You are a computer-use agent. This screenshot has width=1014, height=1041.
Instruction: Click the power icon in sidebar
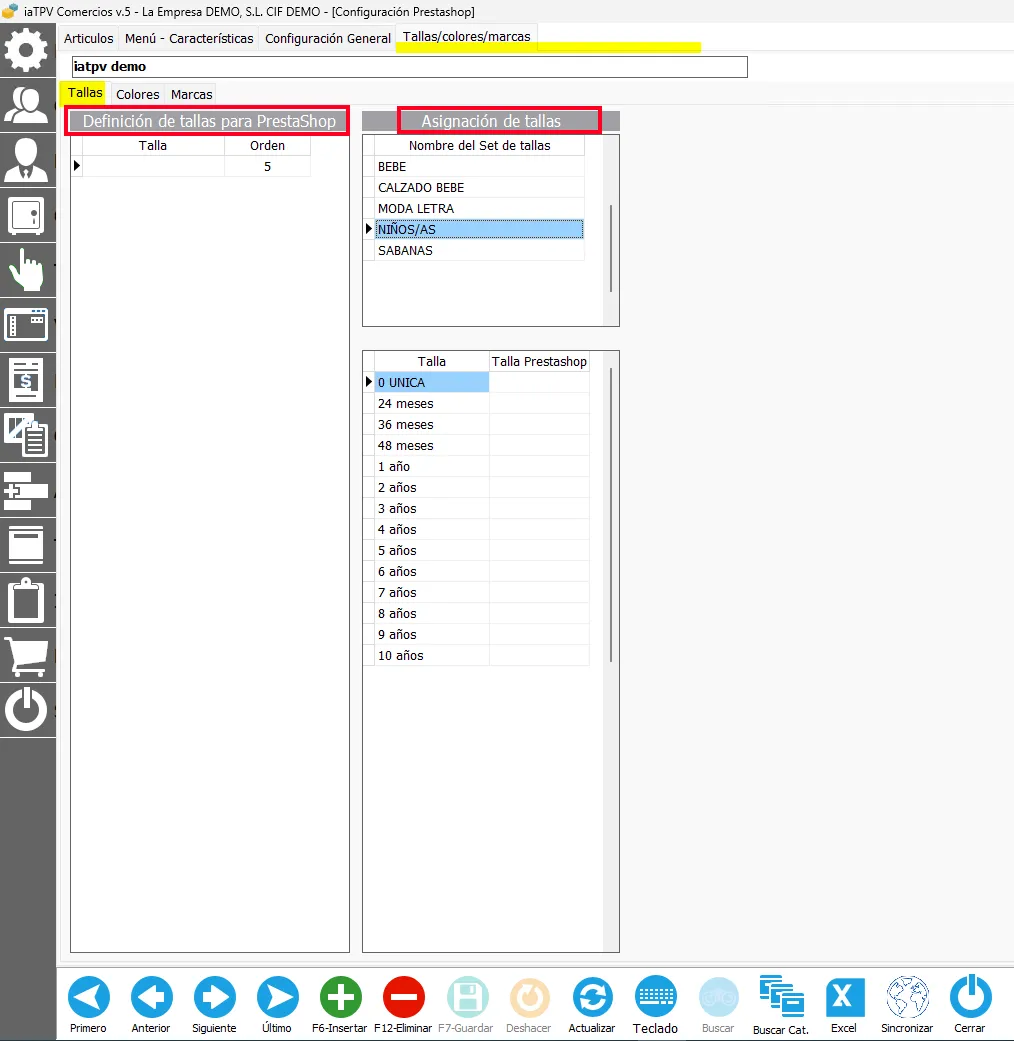[x=27, y=710]
